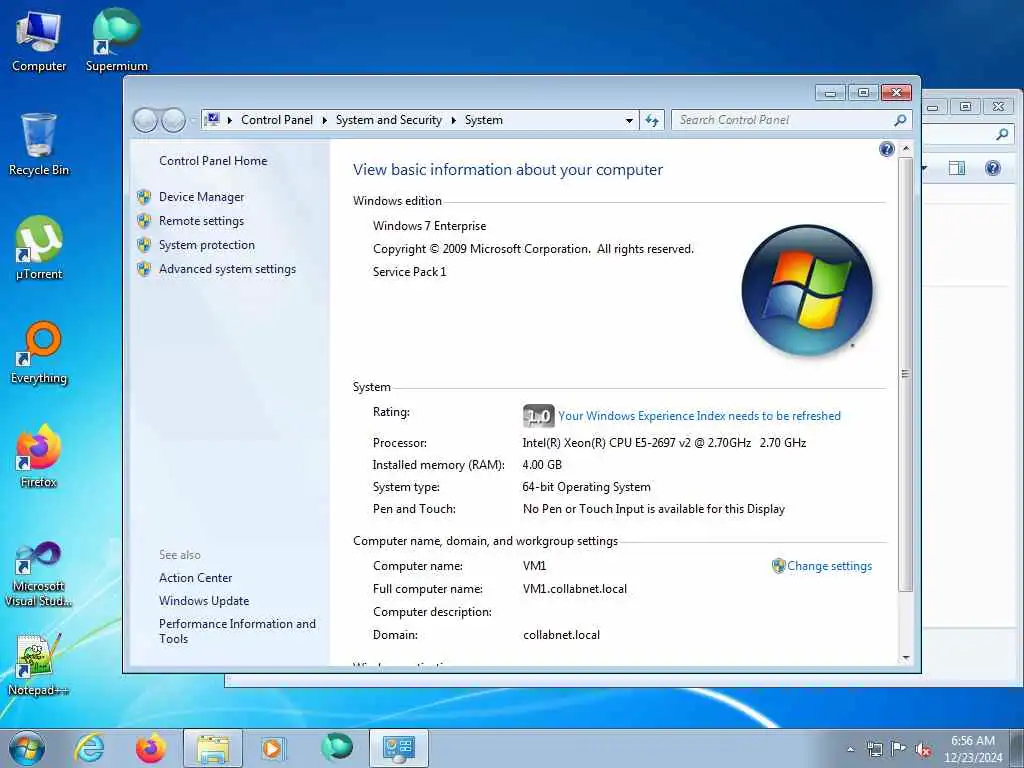Click the search magnifier in Control Panel
Viewport: 1024px width, 768px height.
[900, 120]
